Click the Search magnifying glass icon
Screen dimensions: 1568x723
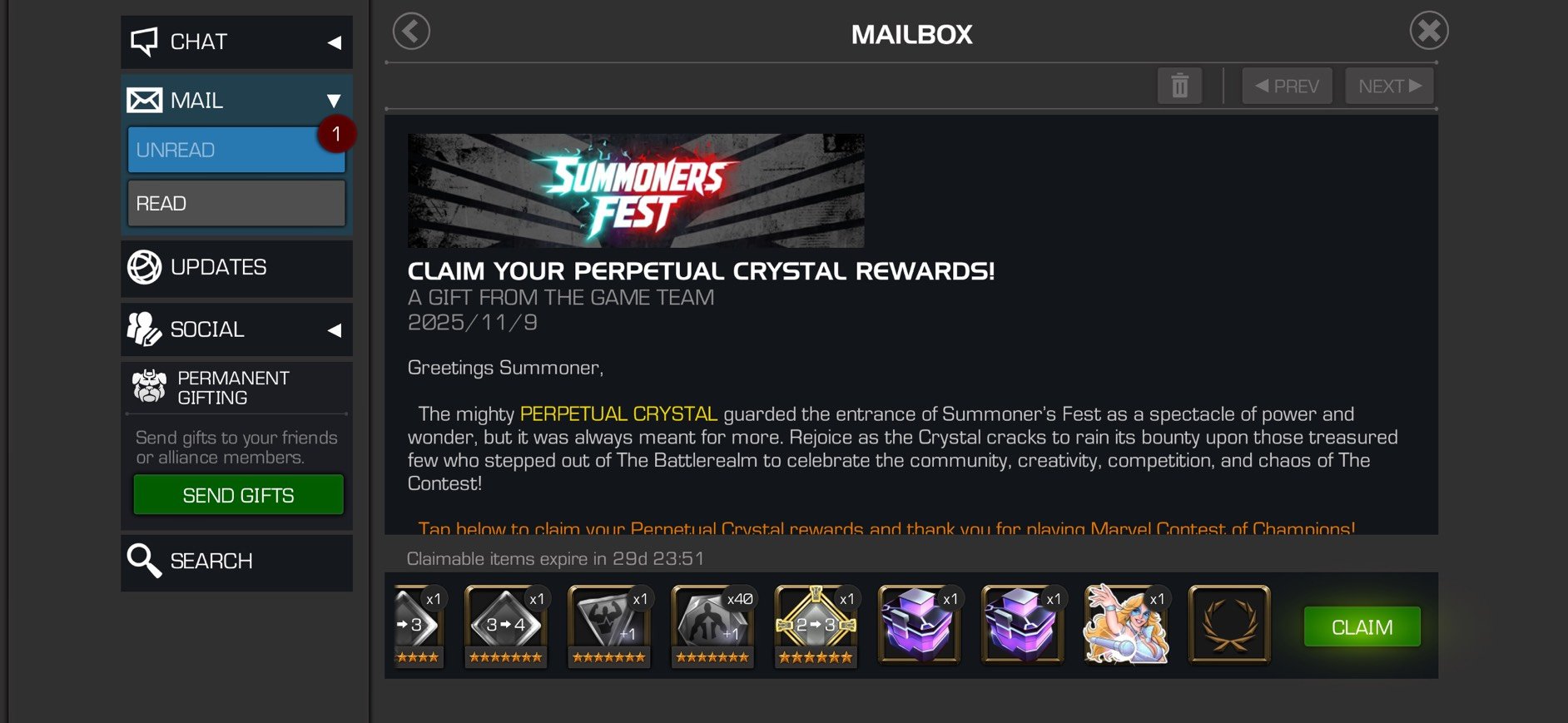pos(144,561)
